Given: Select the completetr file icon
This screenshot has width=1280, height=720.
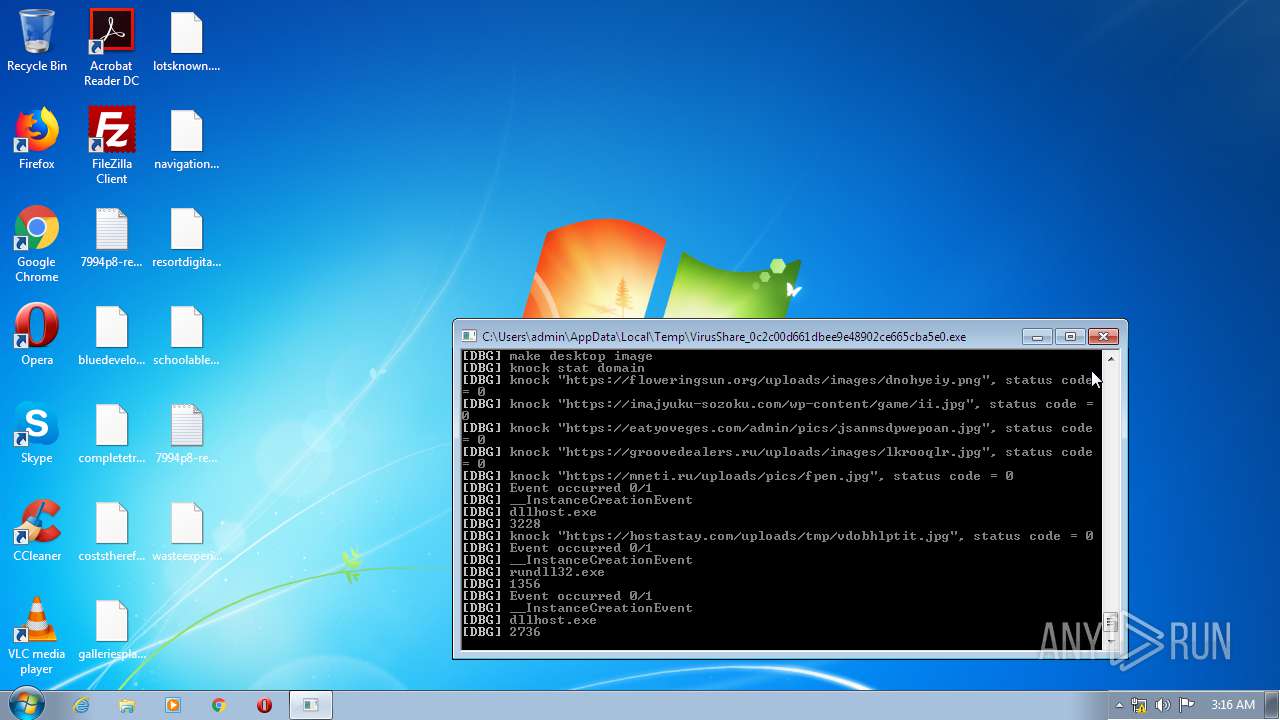Looking at the screenshot, I should pos(111,433).
